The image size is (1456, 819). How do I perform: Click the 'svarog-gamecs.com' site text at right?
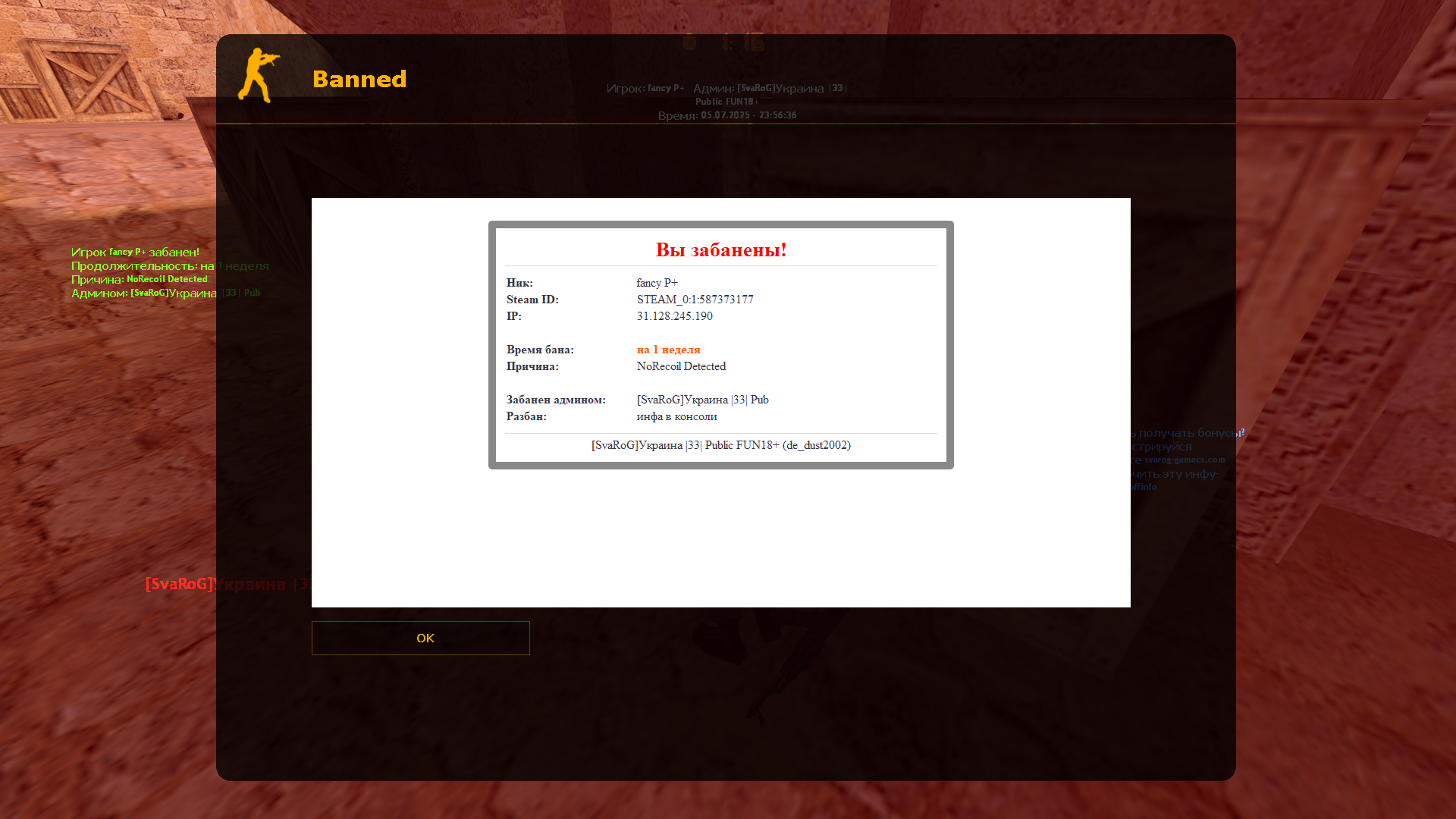coord(1184,460)
